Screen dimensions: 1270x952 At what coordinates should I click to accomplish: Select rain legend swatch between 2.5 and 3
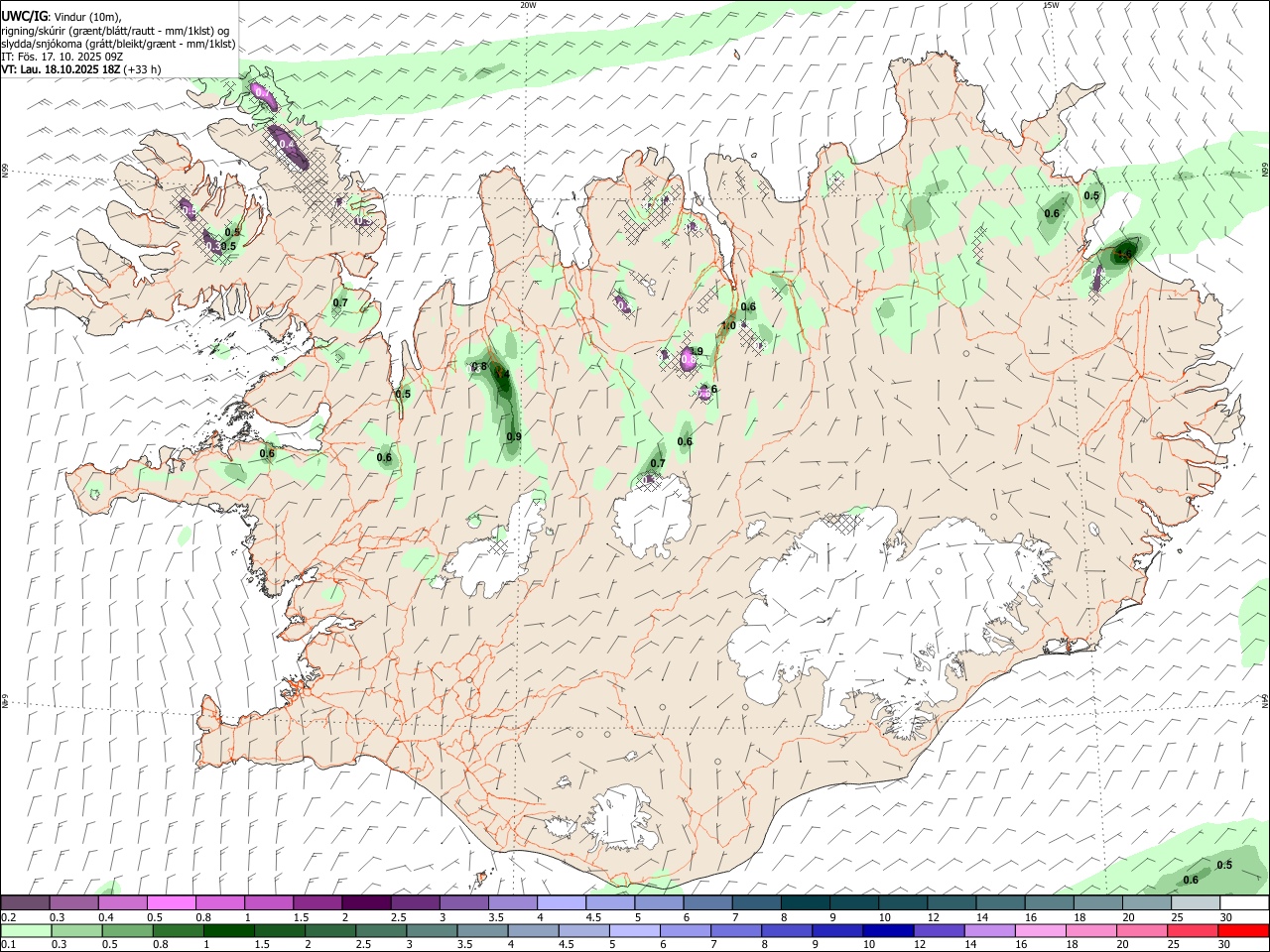point(381,930)
